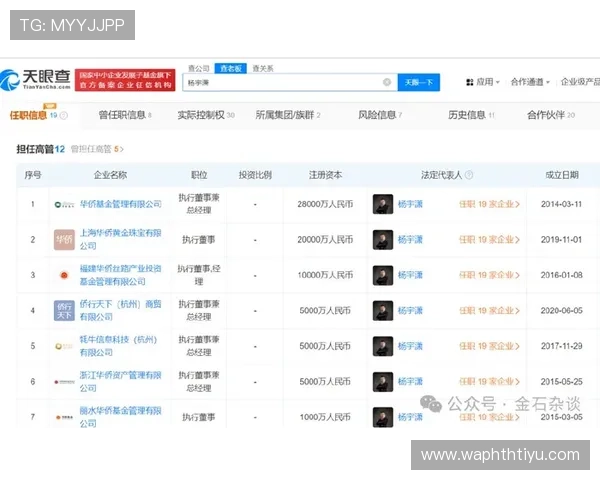Click the date cell 2019-11-01

coord(561,240)
